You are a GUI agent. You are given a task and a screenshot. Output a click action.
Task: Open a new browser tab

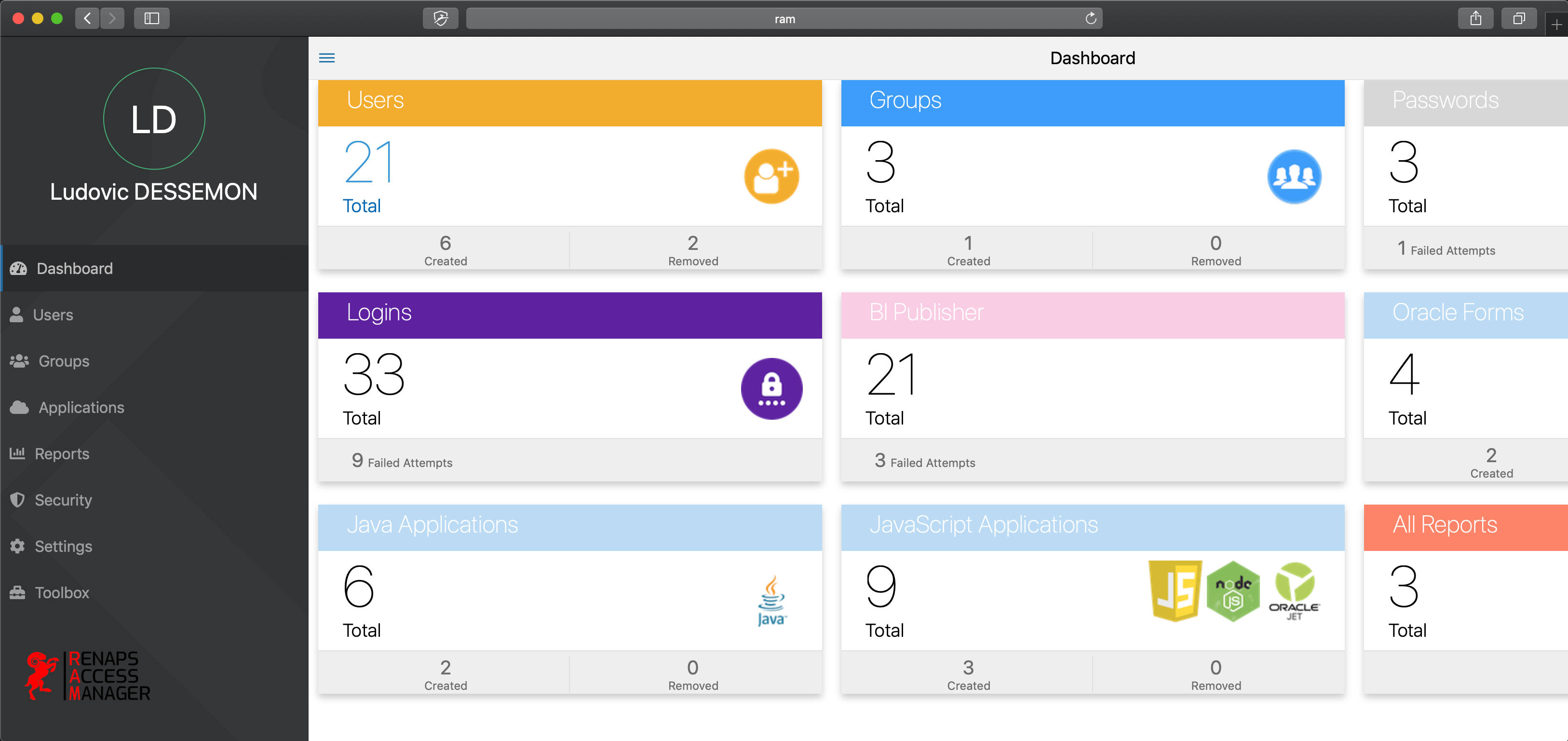coord(1556,24)
